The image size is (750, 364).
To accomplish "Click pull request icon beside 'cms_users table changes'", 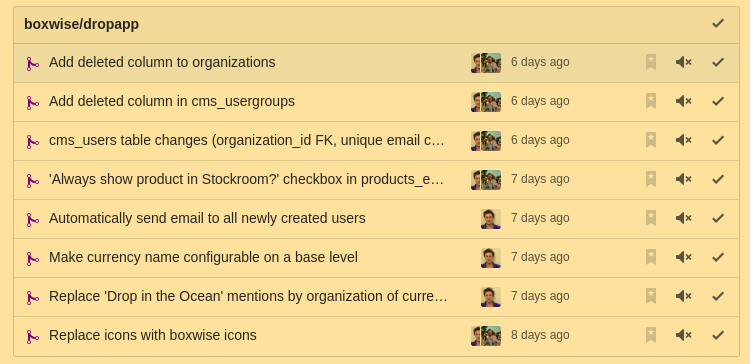I will (32, 142).
